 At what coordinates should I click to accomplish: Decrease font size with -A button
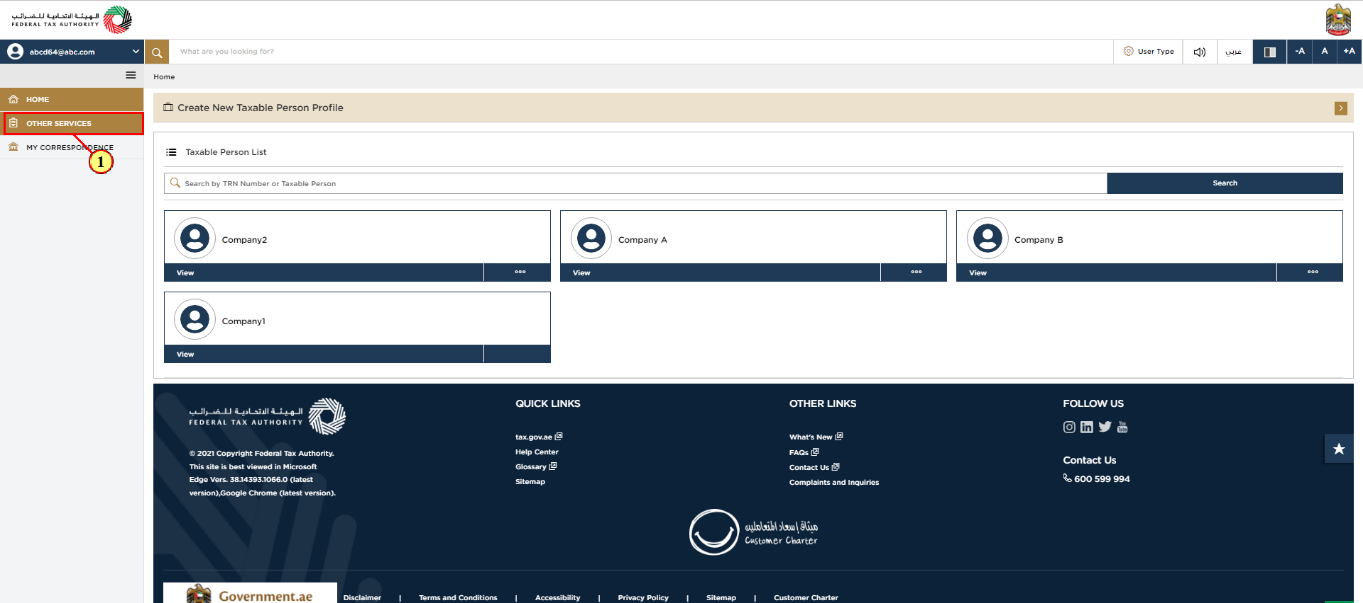tap(1300, 51)
